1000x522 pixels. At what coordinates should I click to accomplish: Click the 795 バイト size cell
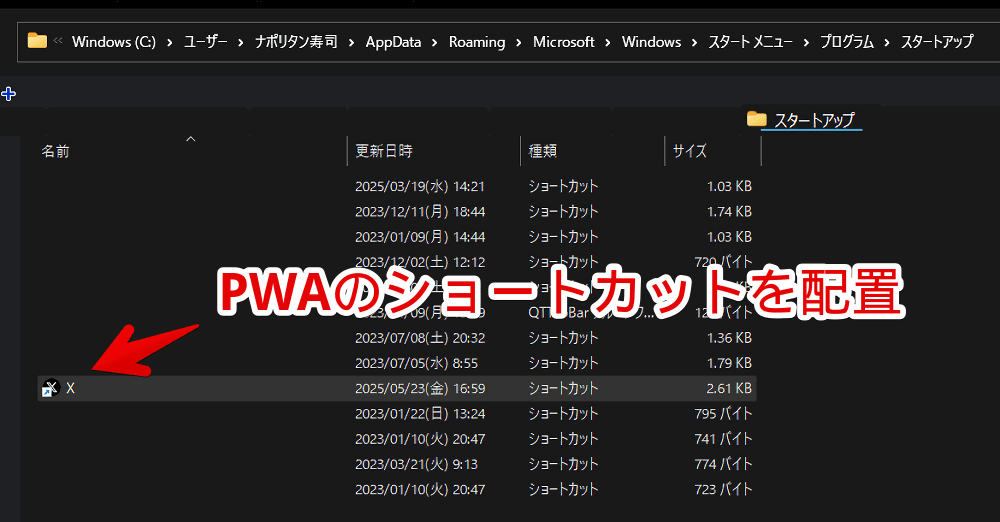(723, 414)
